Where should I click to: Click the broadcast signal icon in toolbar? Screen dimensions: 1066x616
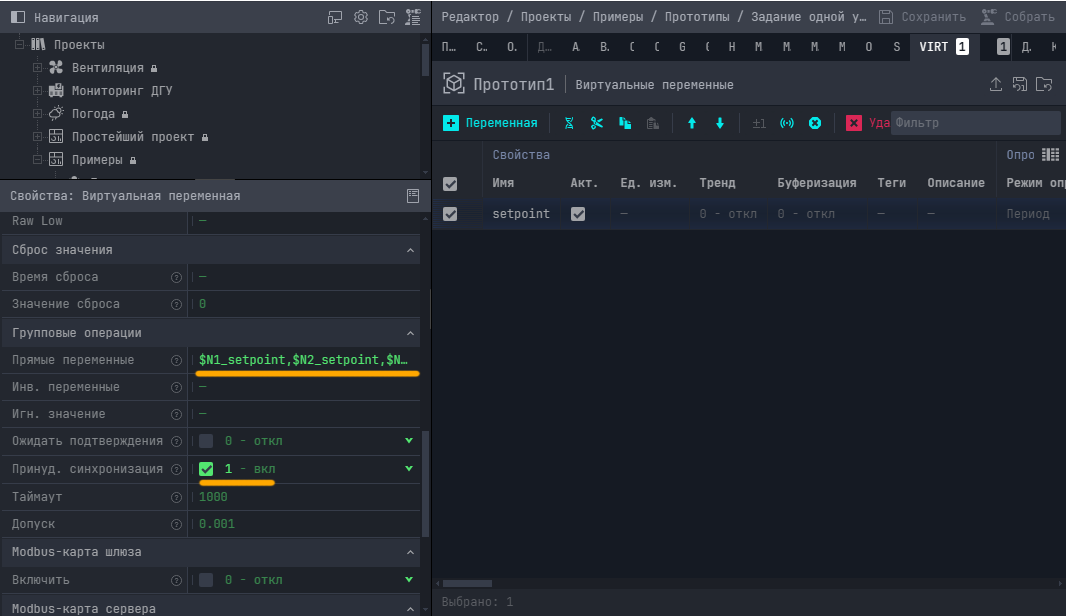click(787, 123)
